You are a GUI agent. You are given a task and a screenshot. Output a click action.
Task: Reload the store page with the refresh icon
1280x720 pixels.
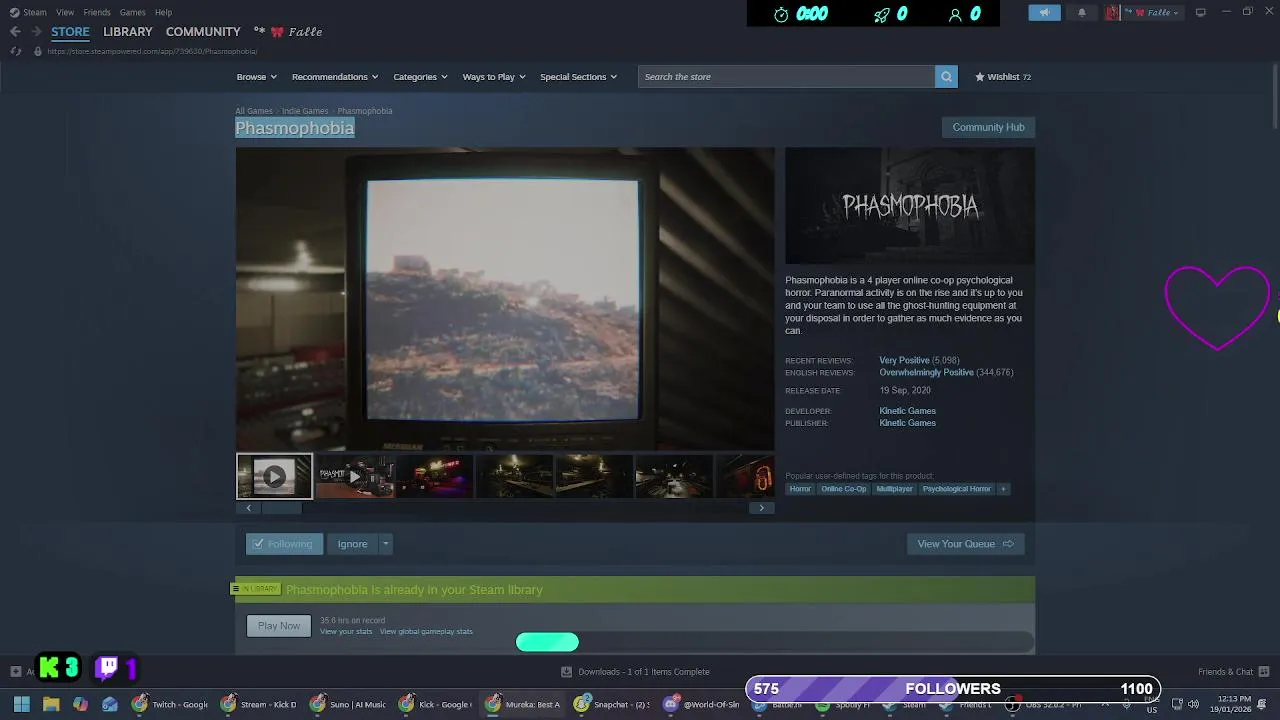pyautogui.click(x=15, y=51)
